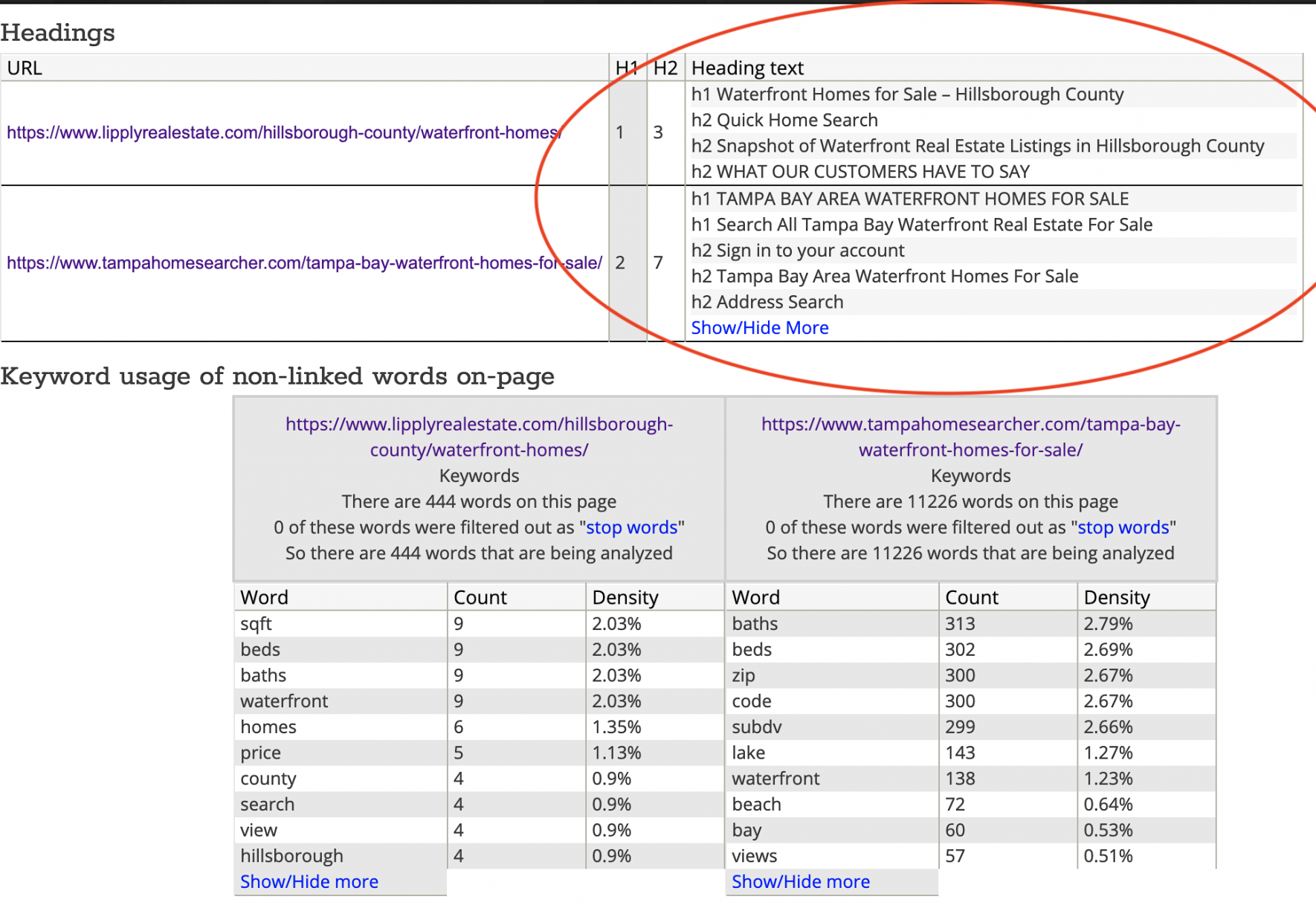
Task: Select word "price" in left table
Action: 260,753
